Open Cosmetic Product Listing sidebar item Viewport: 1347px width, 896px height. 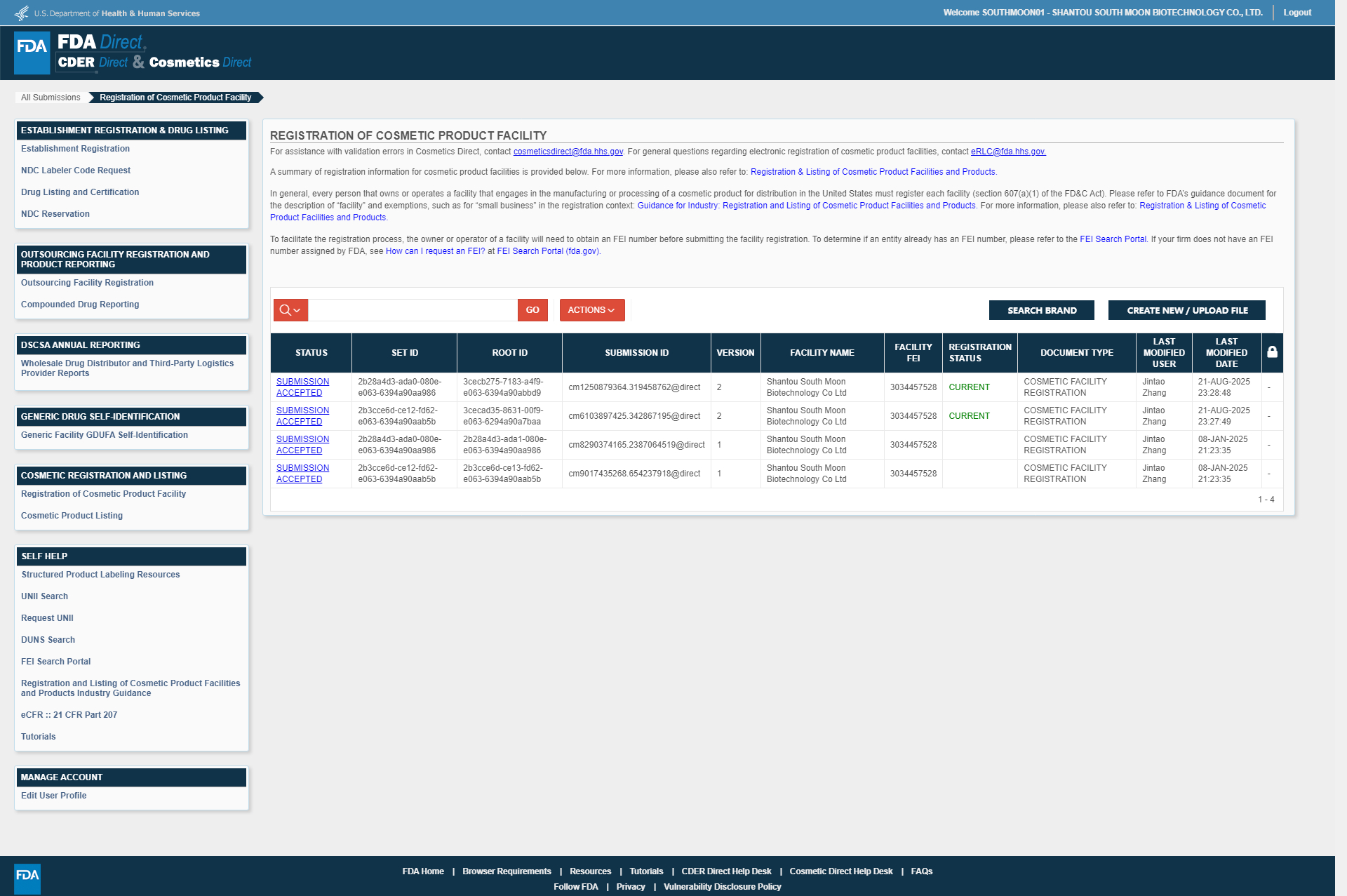[72, 516]
